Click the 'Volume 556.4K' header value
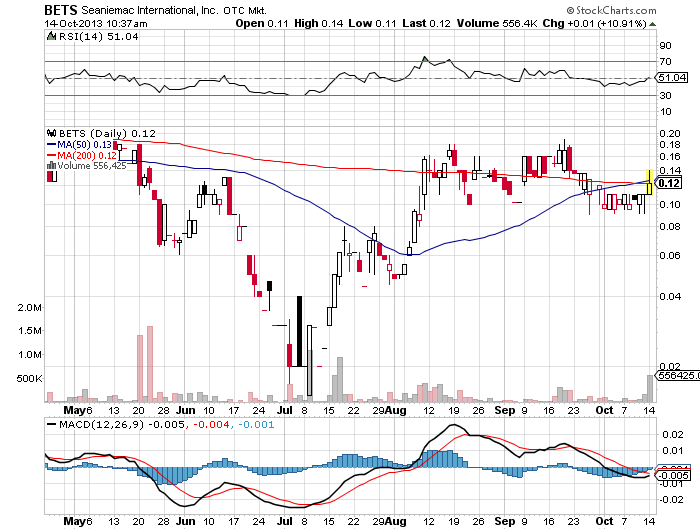The image size is (700, 530). click(497, 23)
